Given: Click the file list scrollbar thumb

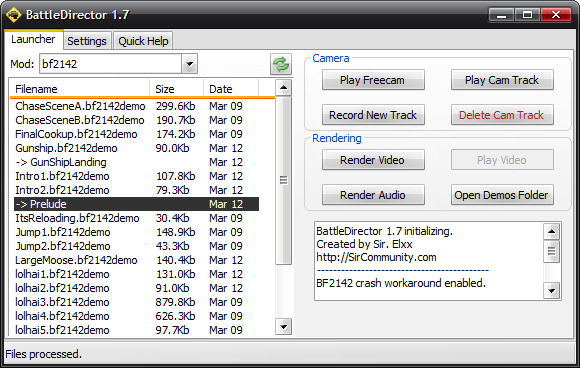Looking at the screenshot, I should 283,180.
